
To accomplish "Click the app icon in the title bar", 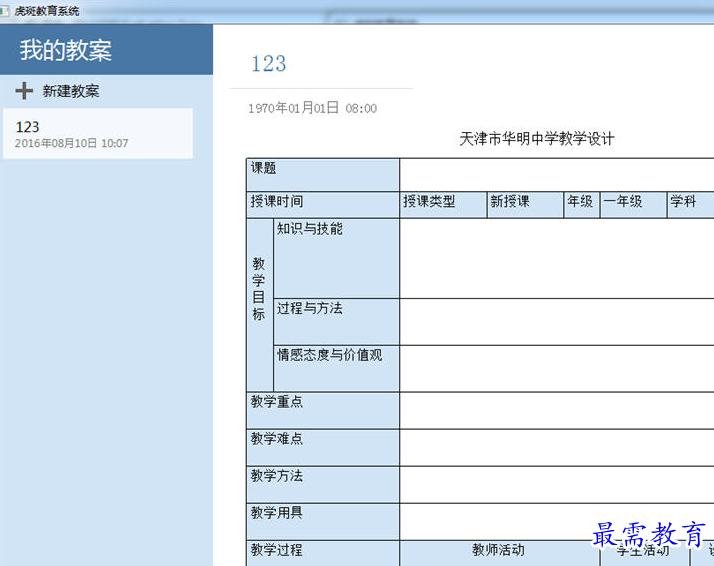I will pyautogui.click(x=5, y=10).
